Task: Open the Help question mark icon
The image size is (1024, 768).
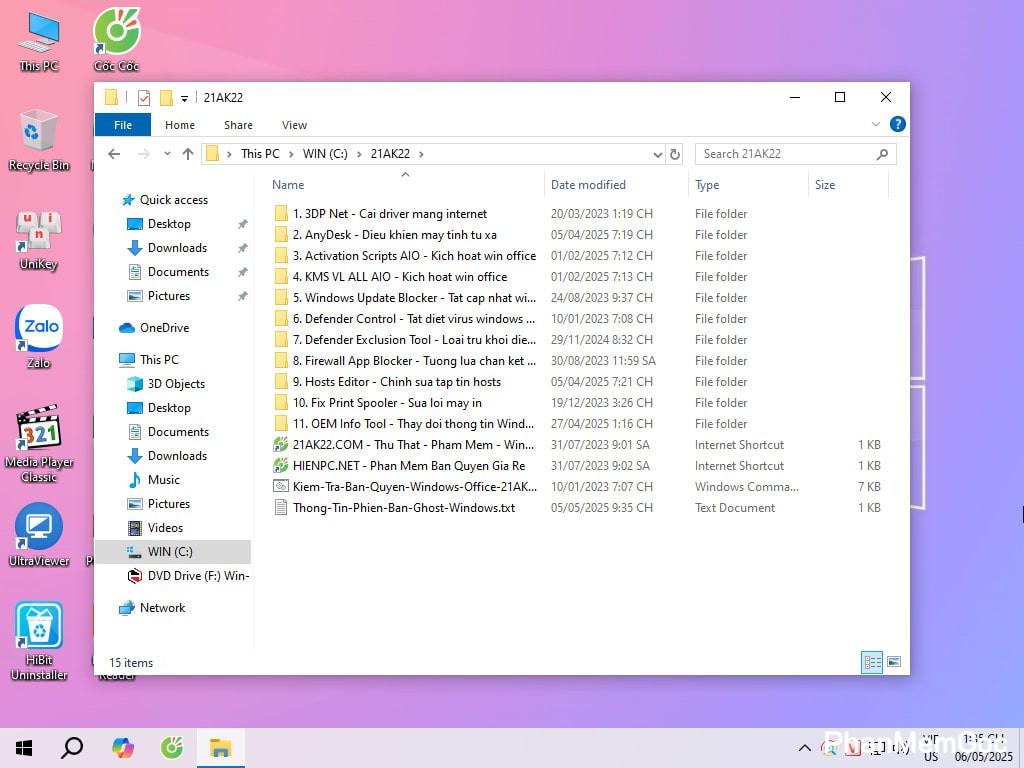Action: (897, 125)
